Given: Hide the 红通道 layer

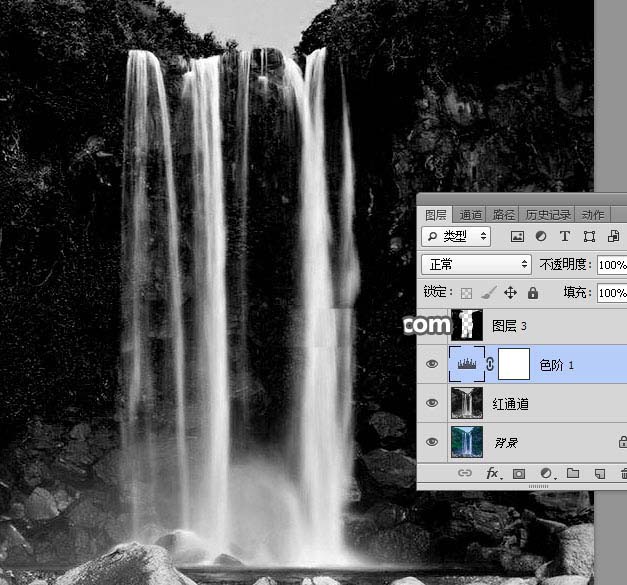Looking at the screenshot, I should click(432, 403).
